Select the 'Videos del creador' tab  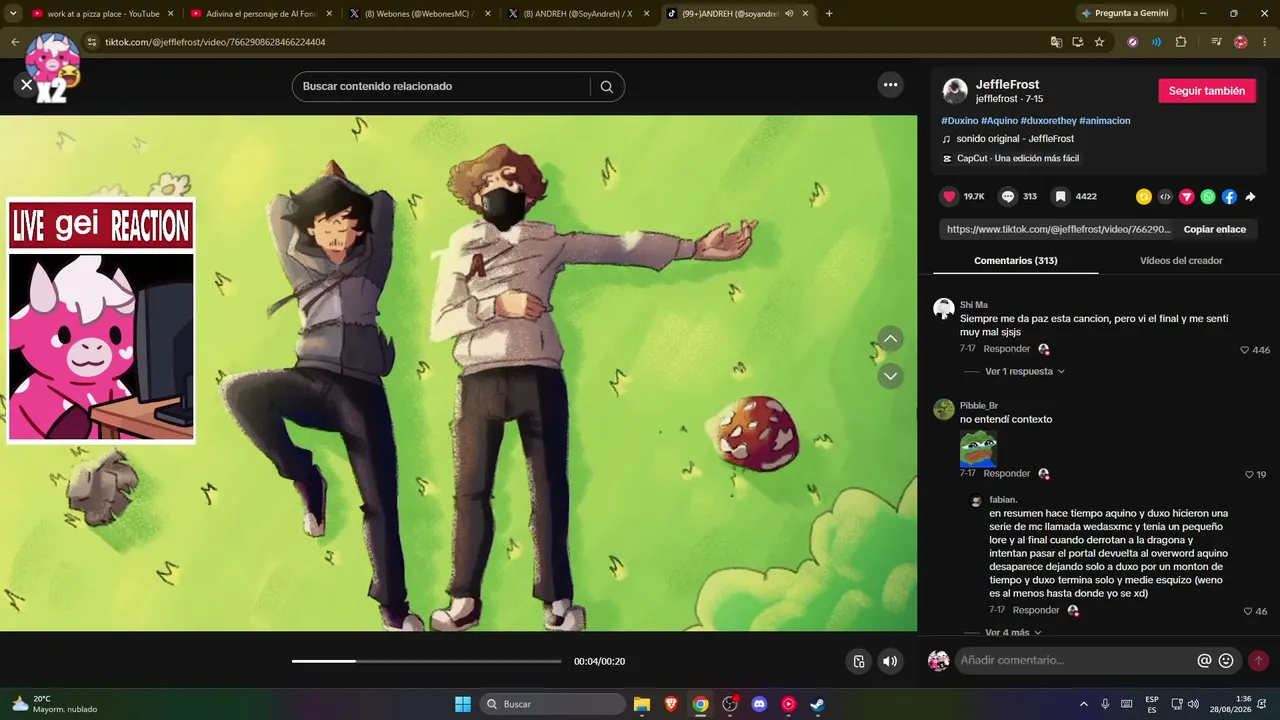pos(1181,261)
